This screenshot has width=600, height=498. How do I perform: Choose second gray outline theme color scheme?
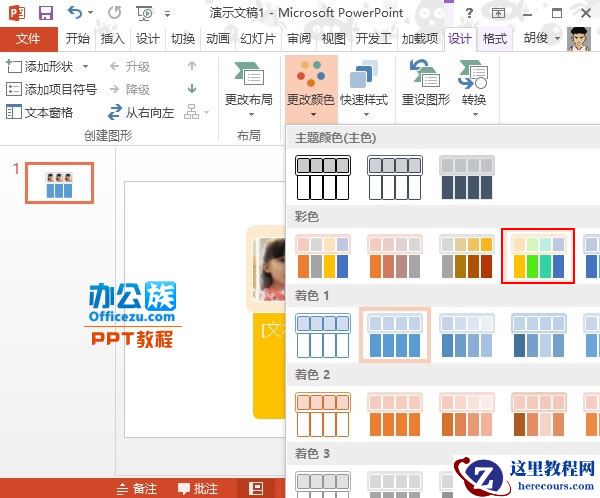(395, 177)
